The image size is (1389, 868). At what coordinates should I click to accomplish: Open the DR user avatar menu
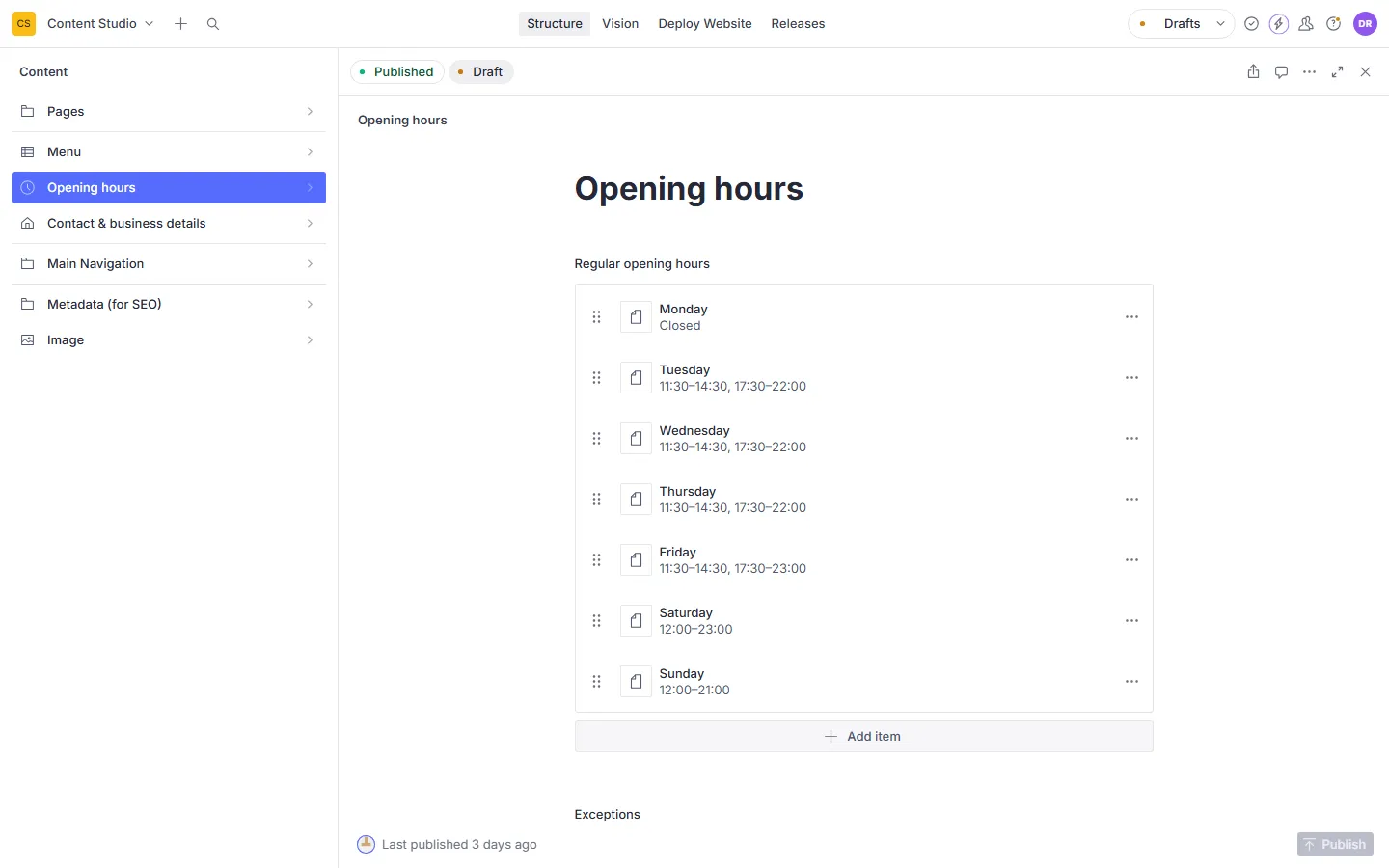point(1365,24)
